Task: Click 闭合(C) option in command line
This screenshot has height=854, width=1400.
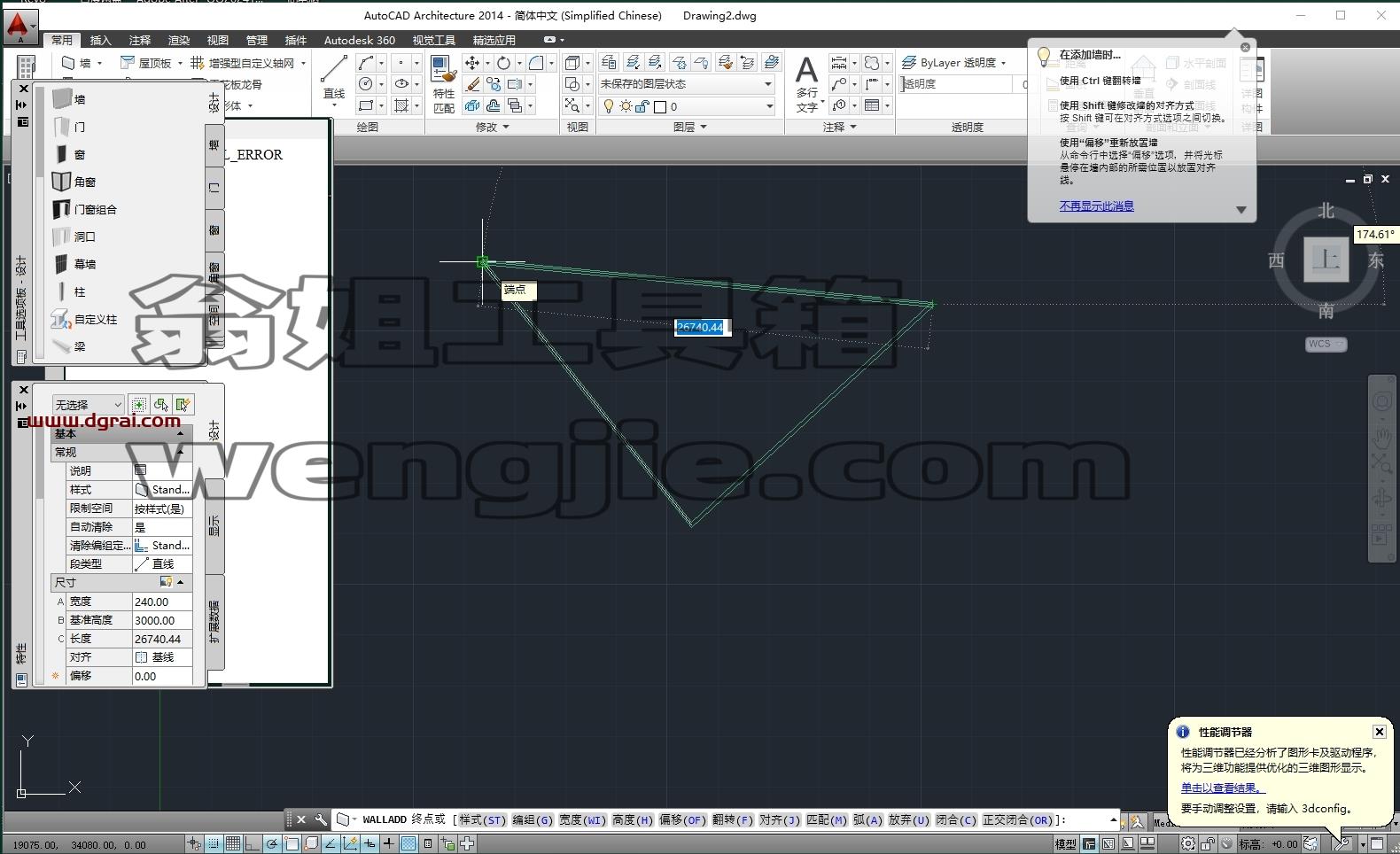Action: click(x=955, y=819)
